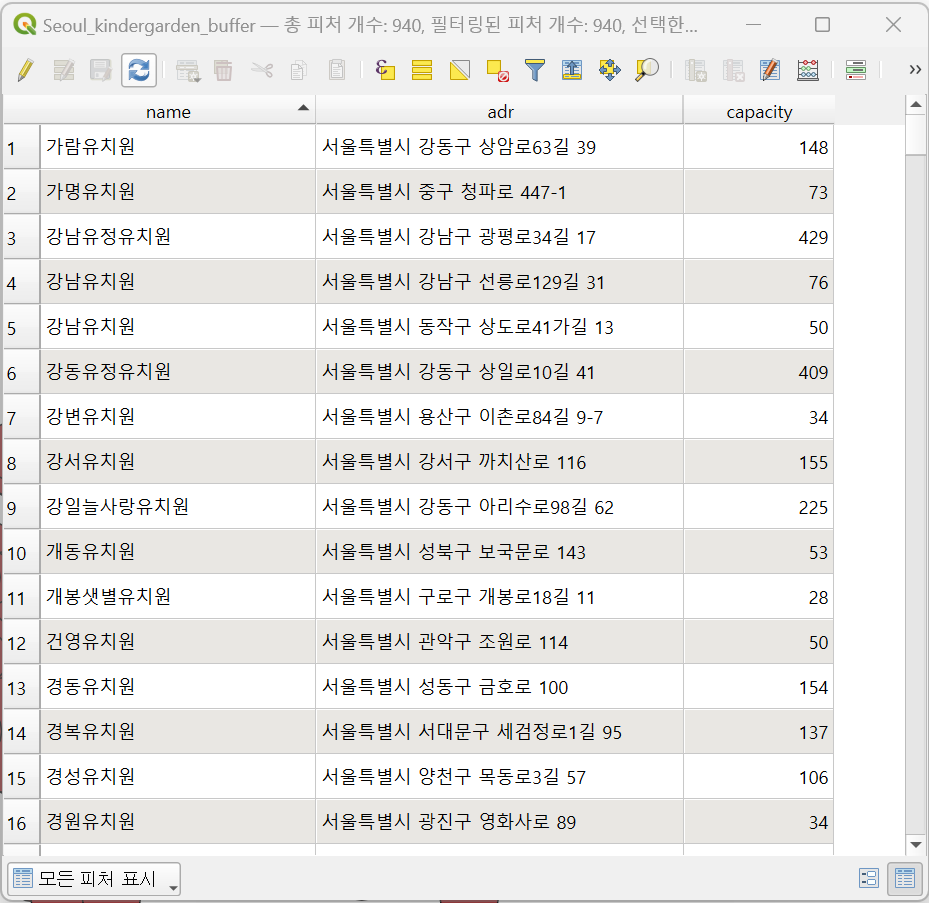
Task: Open 모든 피처 표시 filter dropdown
Action: 94,878
